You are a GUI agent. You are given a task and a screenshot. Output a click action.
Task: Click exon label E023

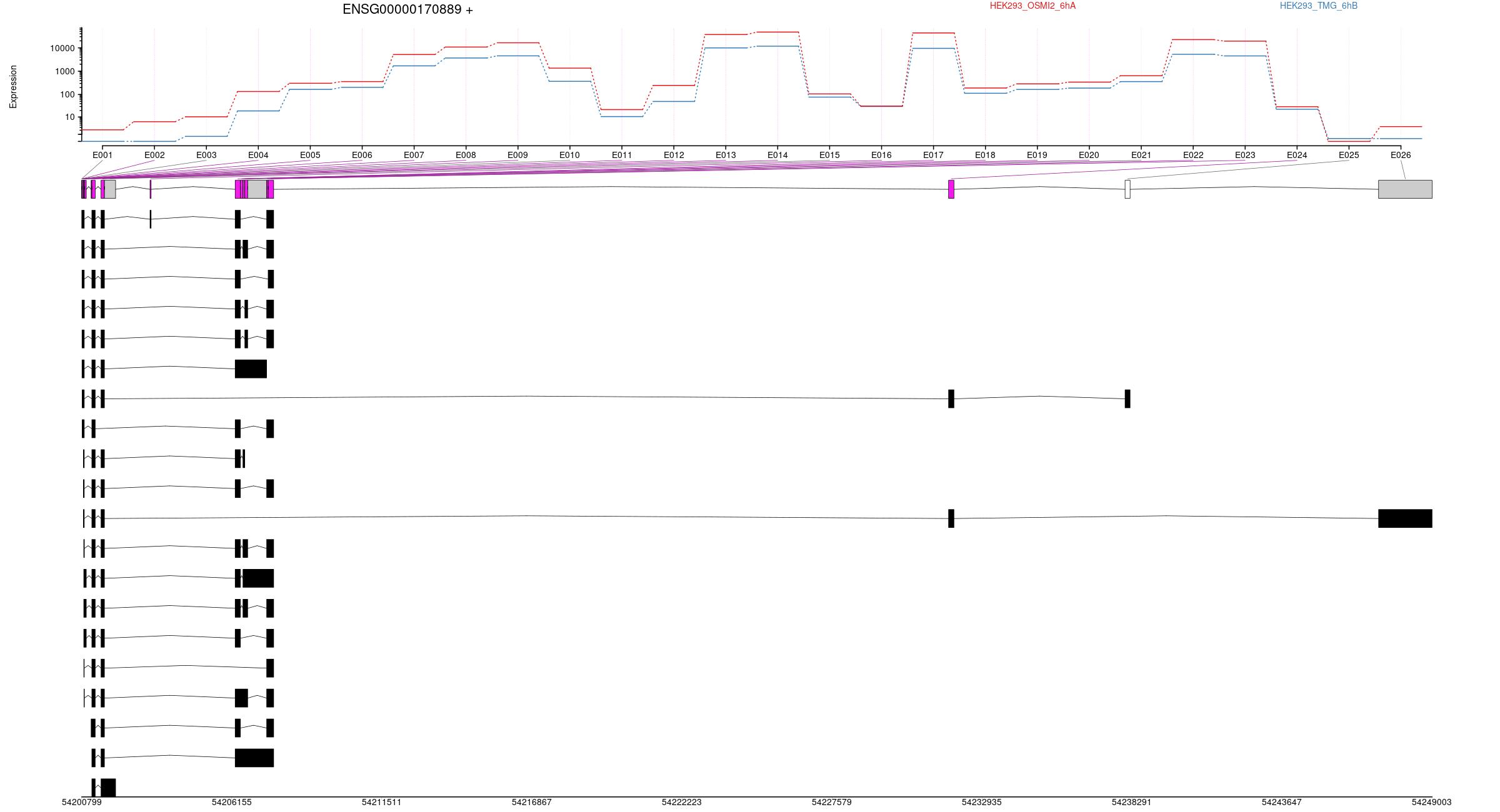click(1245, 155)
